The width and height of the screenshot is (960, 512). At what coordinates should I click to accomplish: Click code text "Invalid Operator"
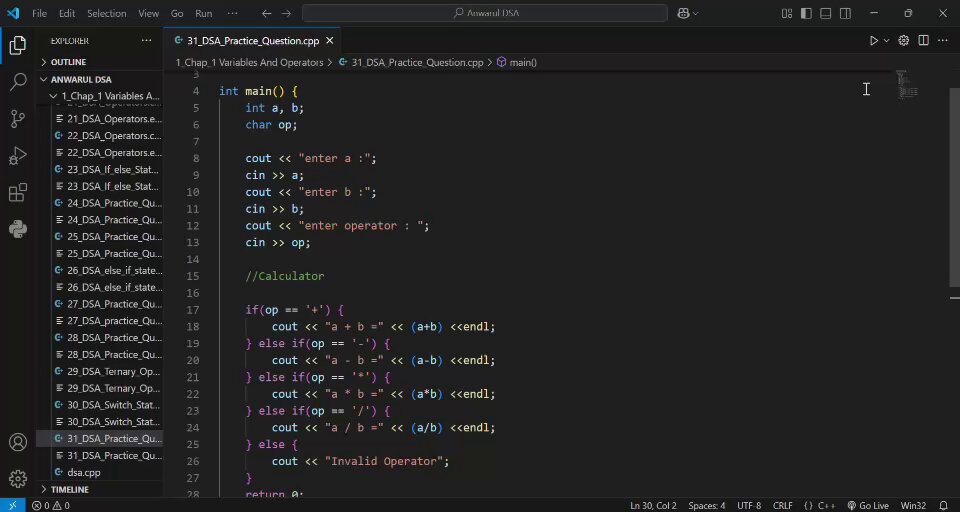point(384,461)
